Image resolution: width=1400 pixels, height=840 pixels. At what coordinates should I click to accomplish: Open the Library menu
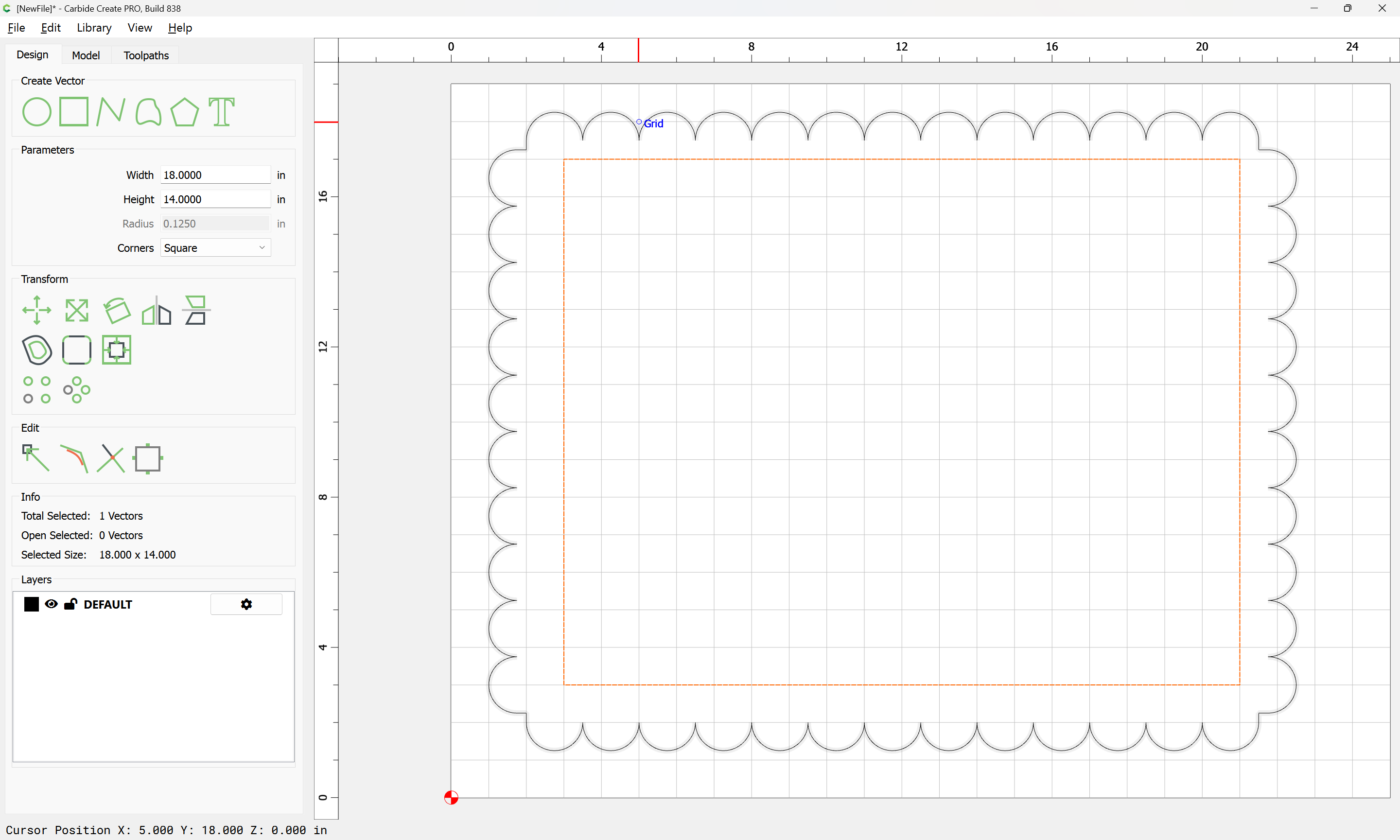pyautogui.click(x=94, y=28)
